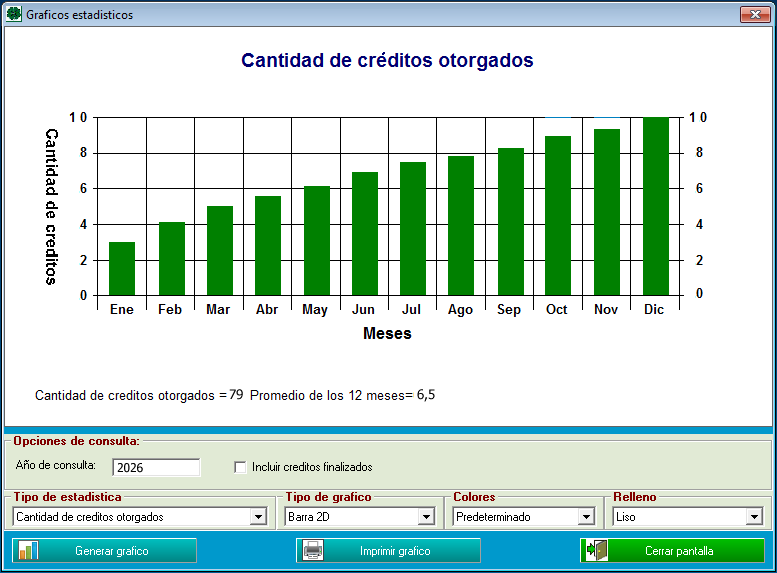Click the Año de consulta input field

coord(156,467)
